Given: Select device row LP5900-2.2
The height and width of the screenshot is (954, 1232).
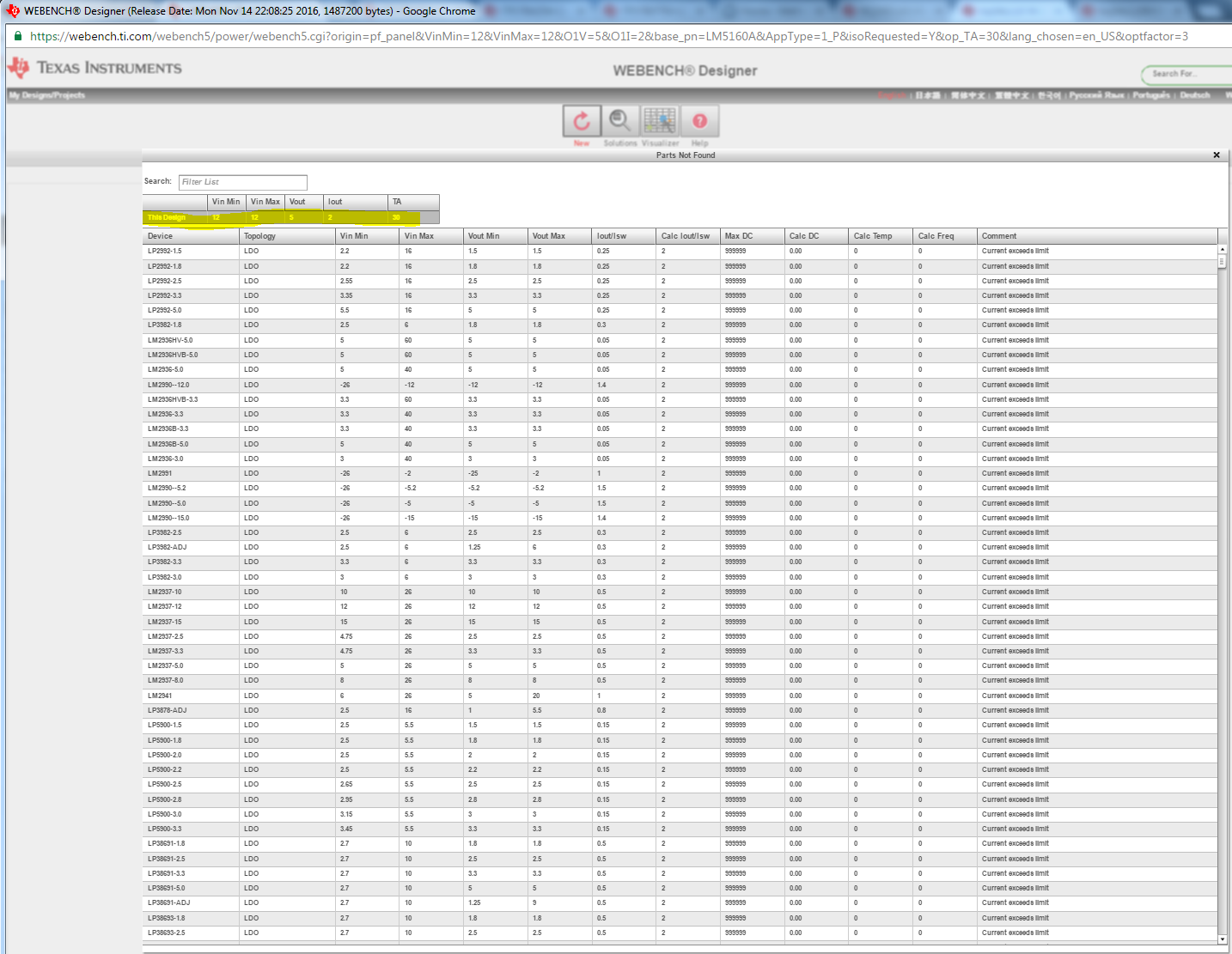Looking at the screenshot, I should tap(680, 770).
